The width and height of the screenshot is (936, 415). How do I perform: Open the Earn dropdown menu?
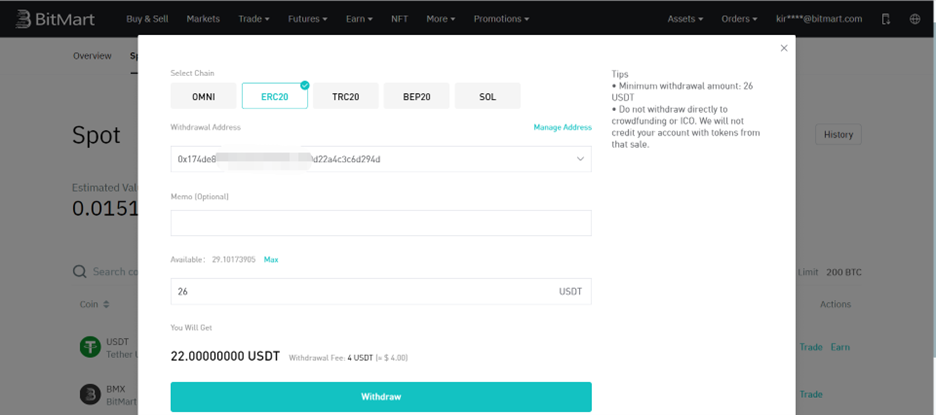click(359, 19)
